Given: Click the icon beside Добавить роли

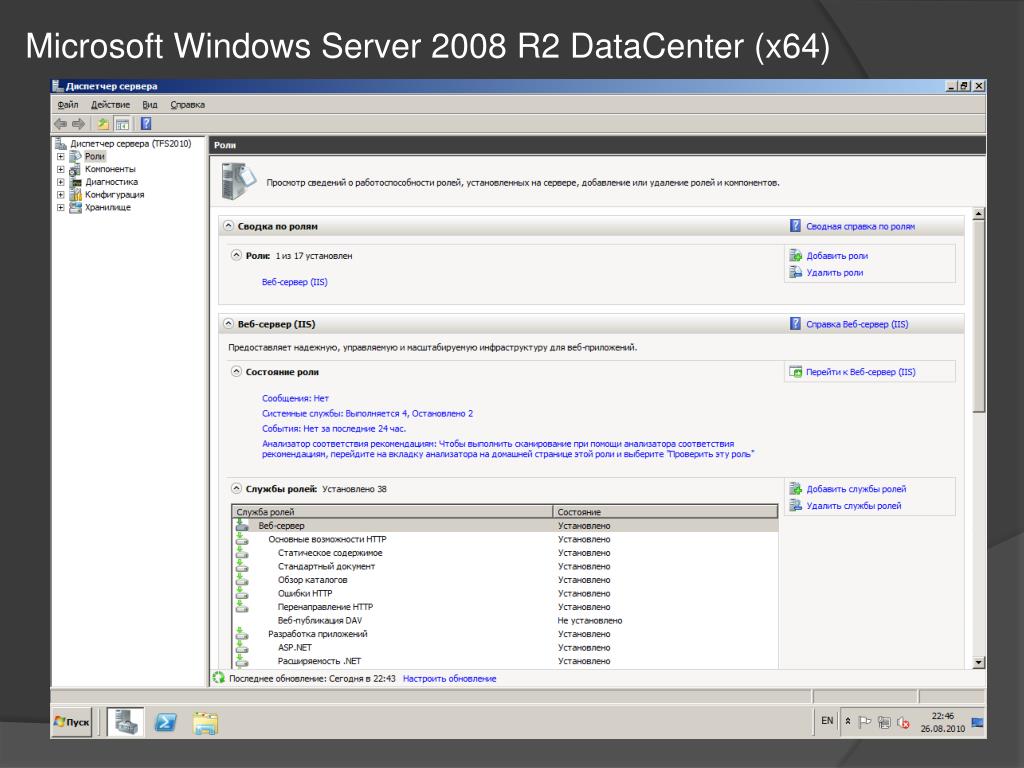Looking at the screenshot, I should pos(795,255).
